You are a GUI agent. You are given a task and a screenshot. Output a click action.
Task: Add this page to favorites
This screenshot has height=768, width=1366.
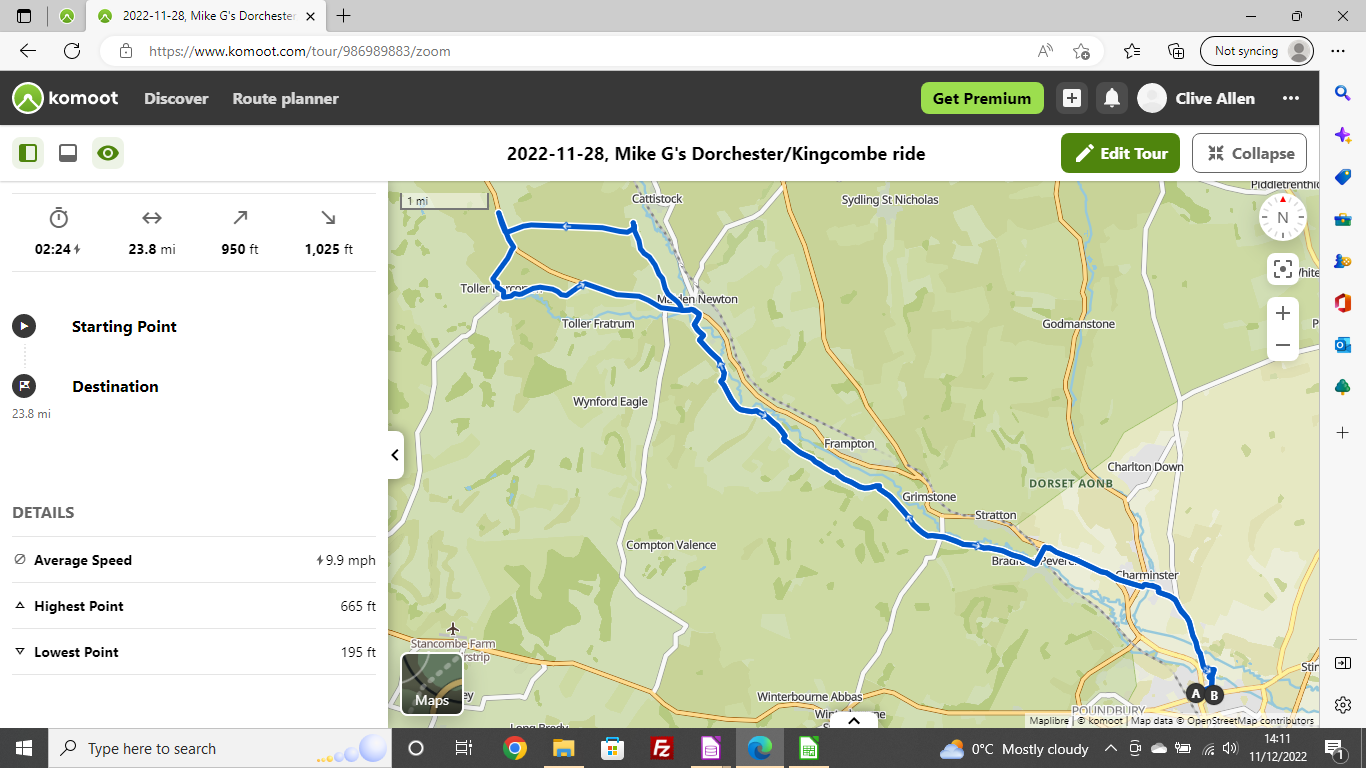point(1081,51)
